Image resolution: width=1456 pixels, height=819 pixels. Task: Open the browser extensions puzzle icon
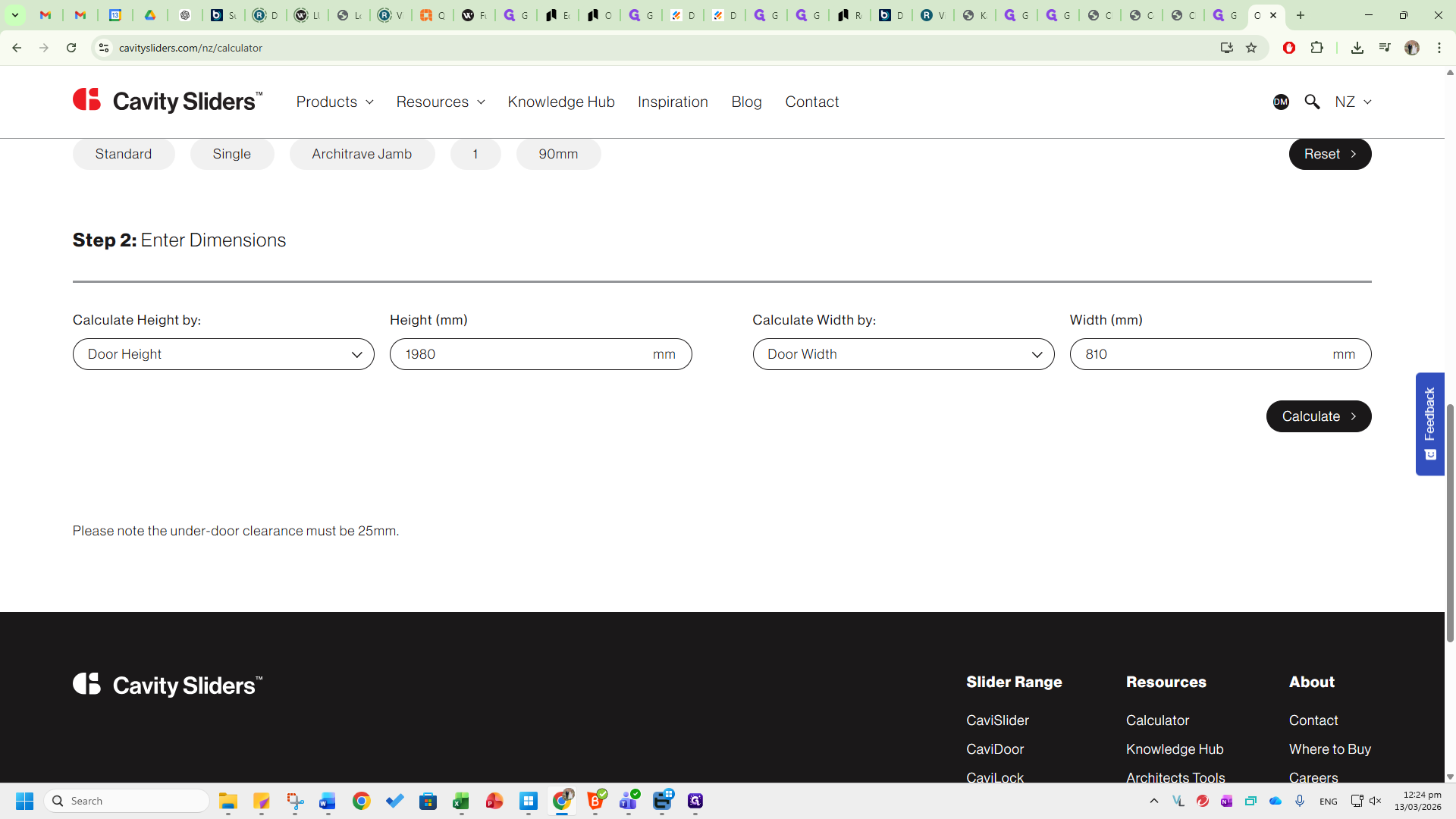click(x=1317, y=48)
